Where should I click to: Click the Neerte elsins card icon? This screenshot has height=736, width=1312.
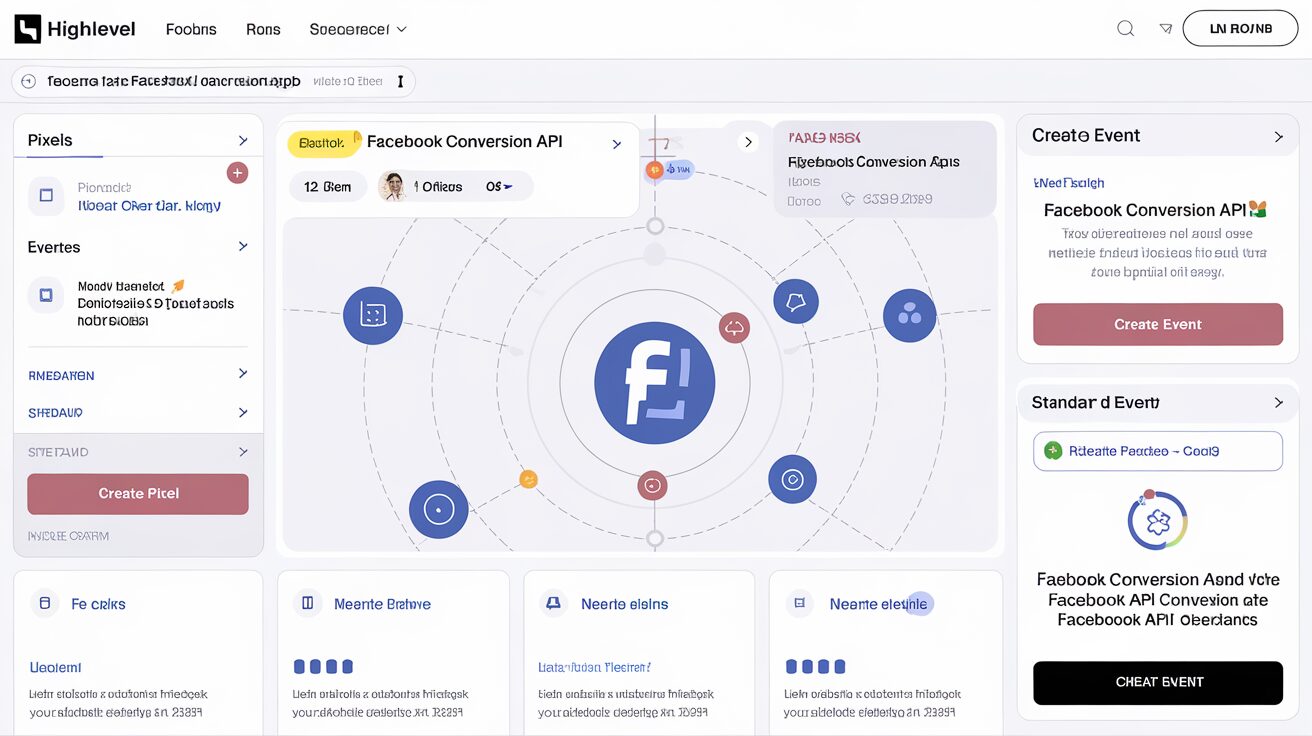coord(553,603)
